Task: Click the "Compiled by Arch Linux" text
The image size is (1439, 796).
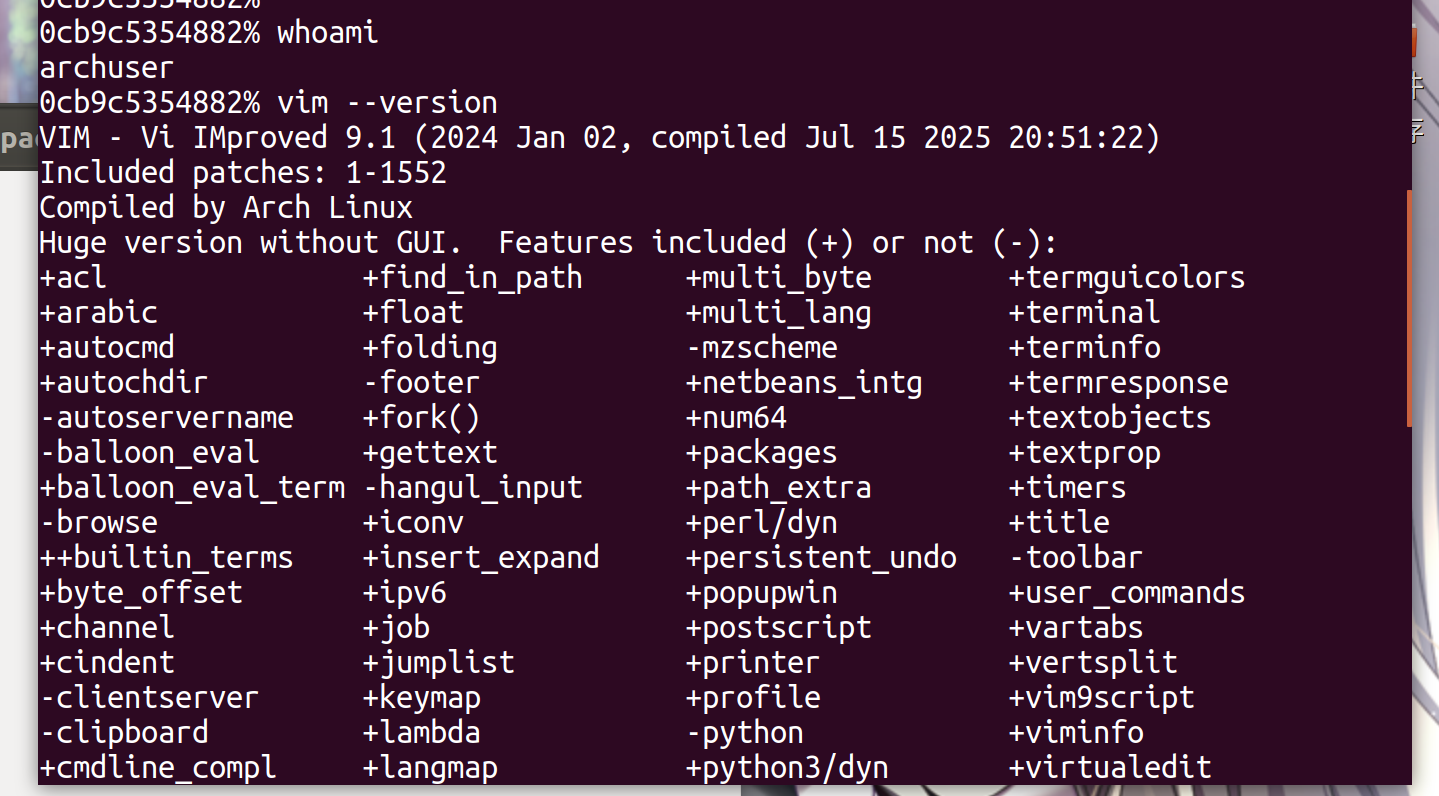Action: pos(226,208)
